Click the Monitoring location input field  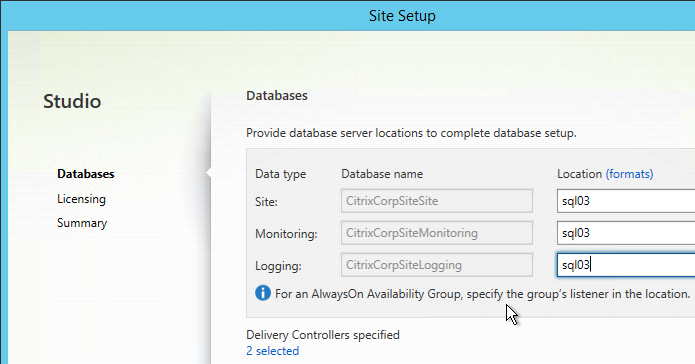click(x=626, y=233)
